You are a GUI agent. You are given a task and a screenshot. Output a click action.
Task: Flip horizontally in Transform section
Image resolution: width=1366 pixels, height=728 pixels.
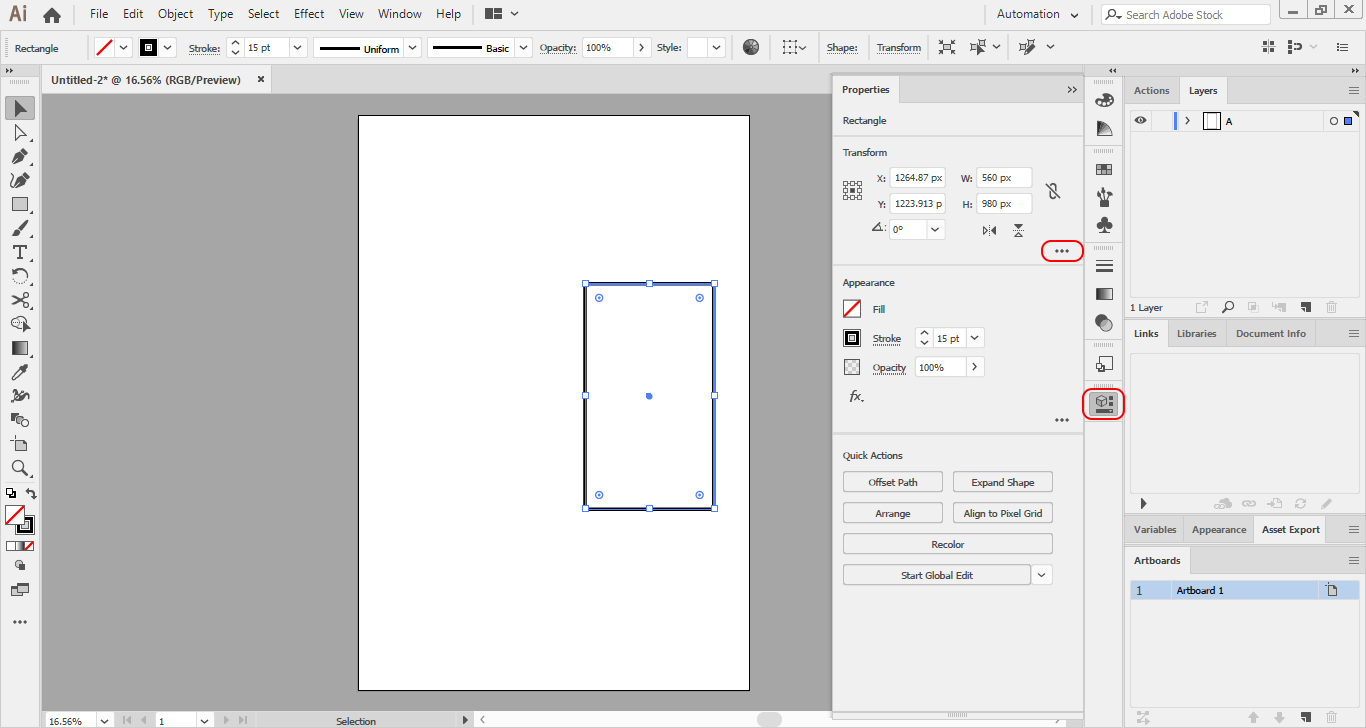click(x=989, y=230)
